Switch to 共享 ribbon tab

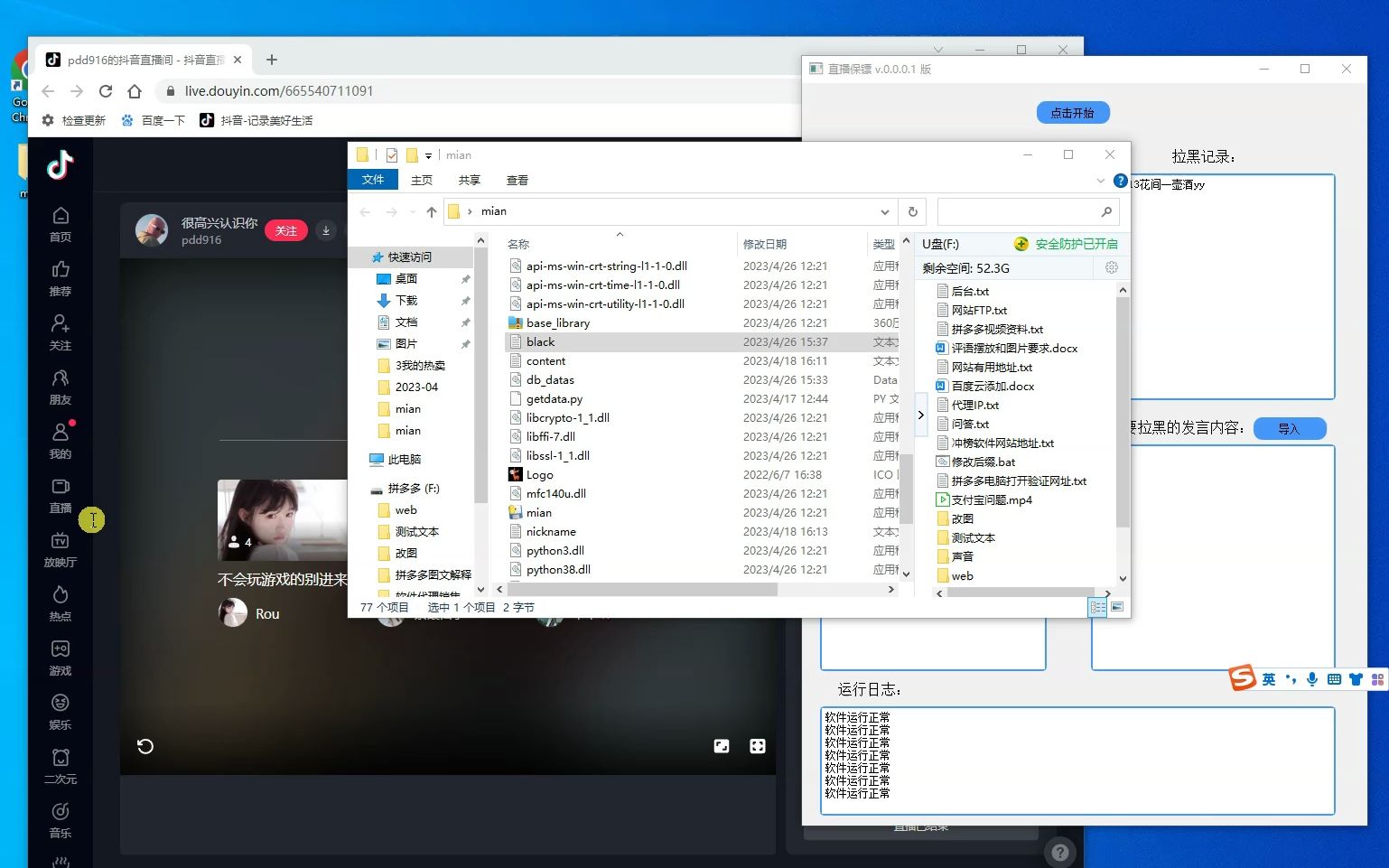pos(469,180)
